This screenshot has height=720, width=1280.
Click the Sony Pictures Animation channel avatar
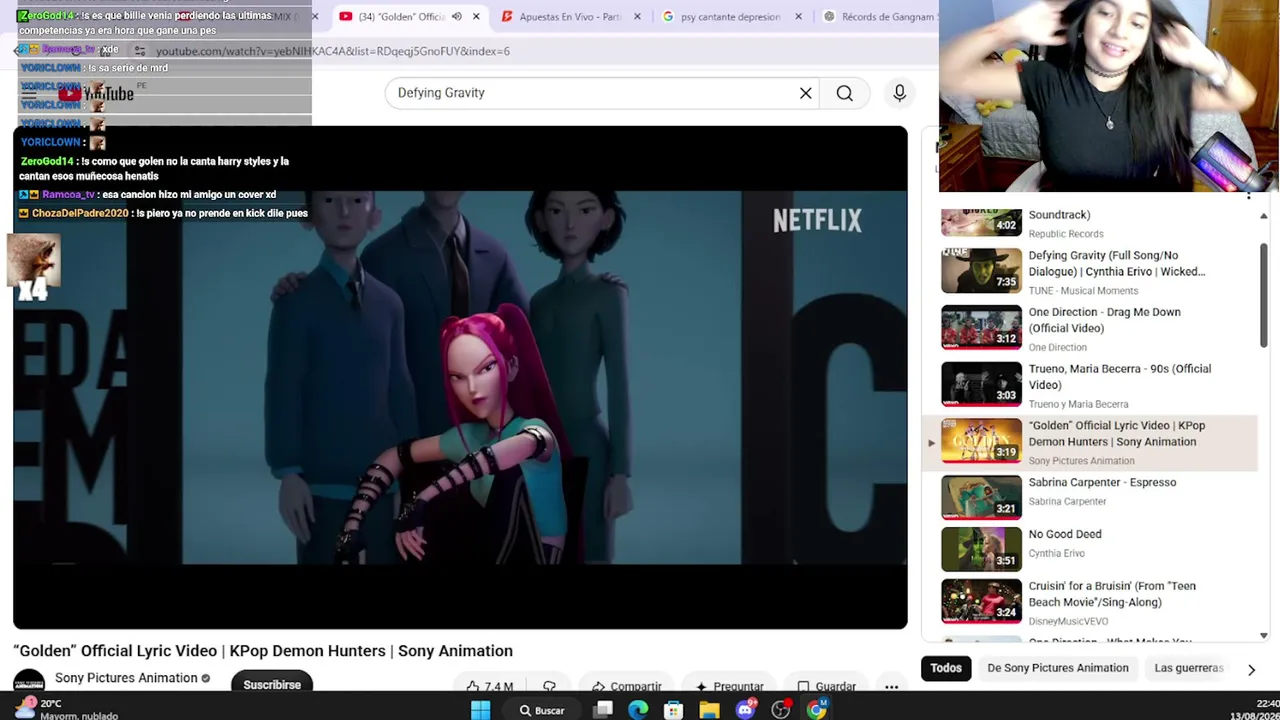29,681
